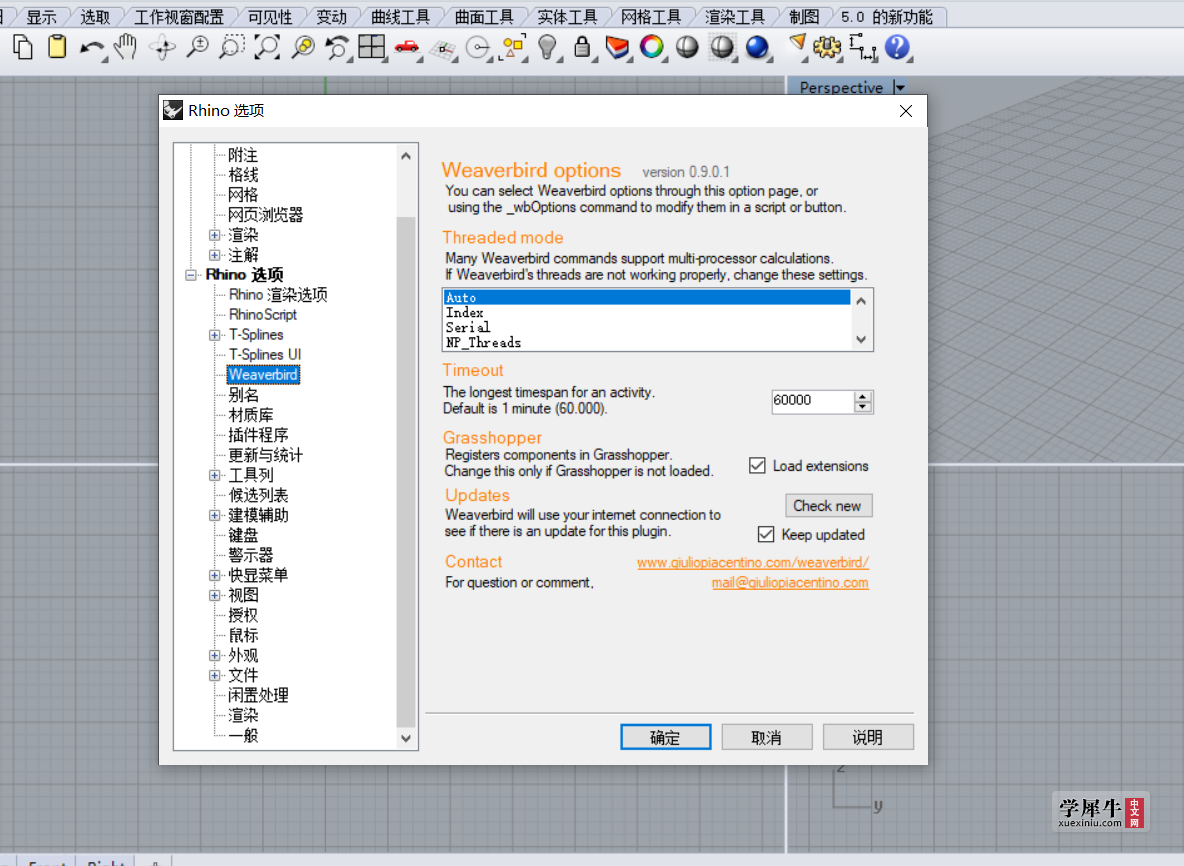Click the padlock lock objects icon

pos(582,47)
